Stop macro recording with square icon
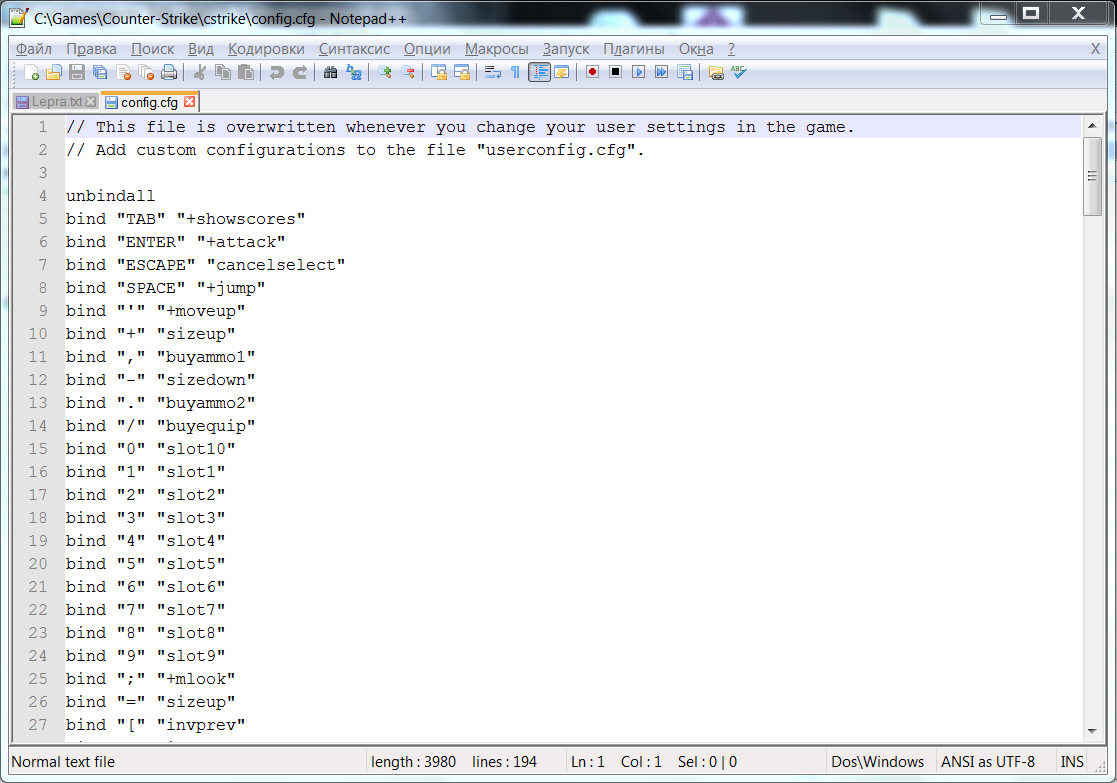Image resolution: width=1117 pixels, height=783 pixels. coord(615,73)
